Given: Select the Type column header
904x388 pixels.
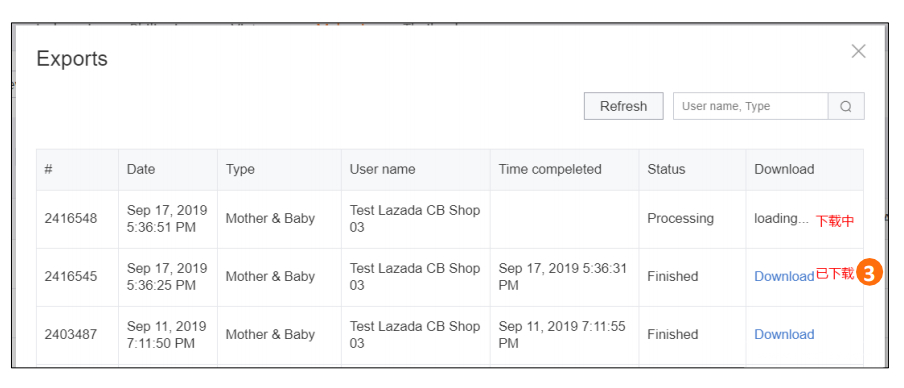Looking at the screenshot, I should (240, 169).
